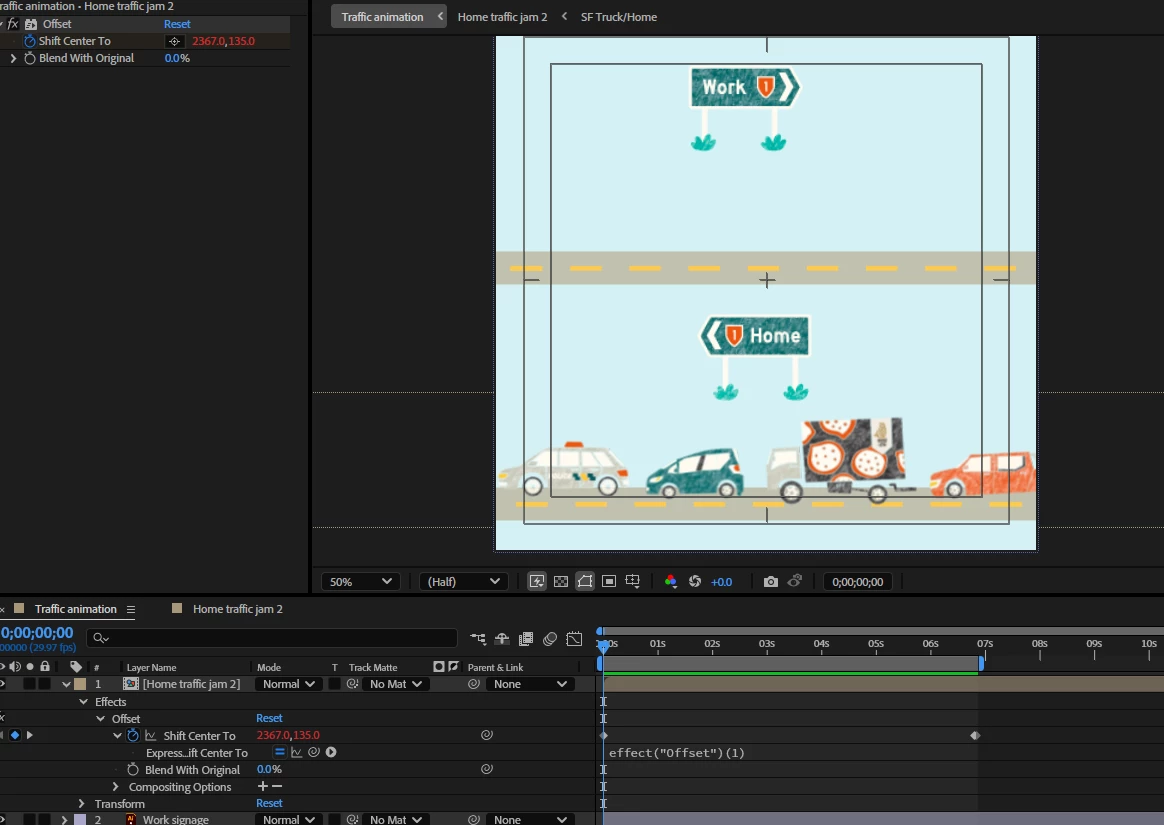
Task: Toggle keyframe diamond for Shift Center To
Action: (15, 735)
